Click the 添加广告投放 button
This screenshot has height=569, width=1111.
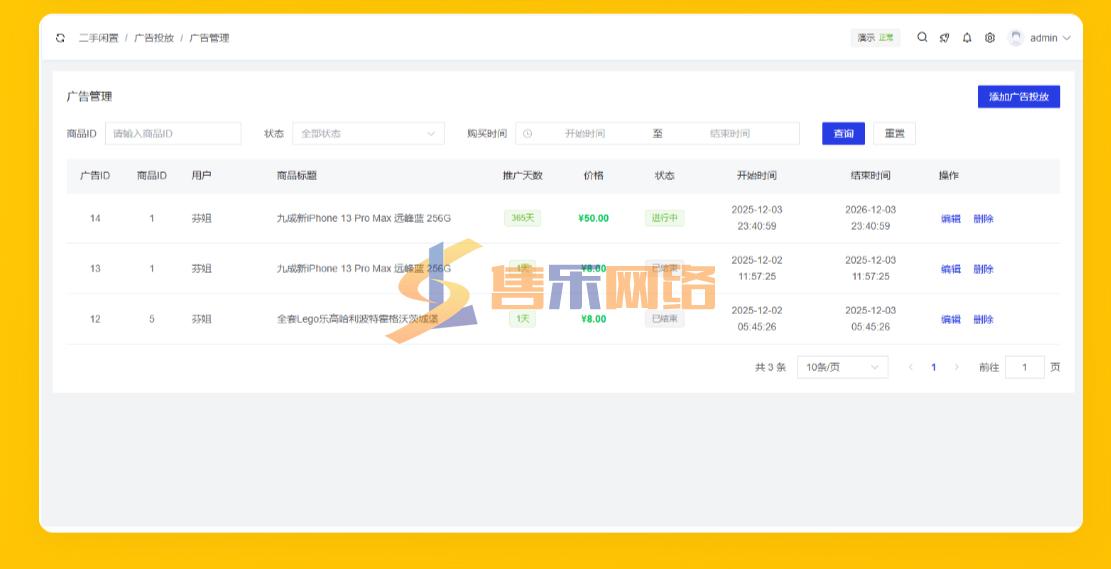pyautogui.click(x=1018, y=97)
